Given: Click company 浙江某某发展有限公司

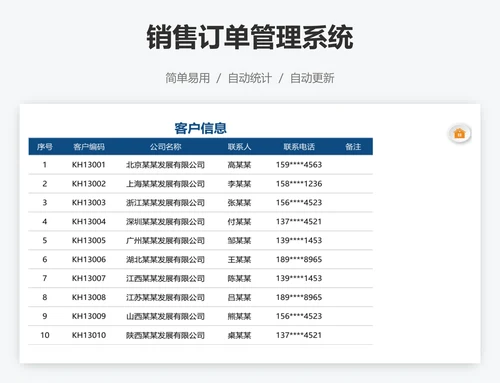Looking at the screenshot, I should tap(165, 203).
